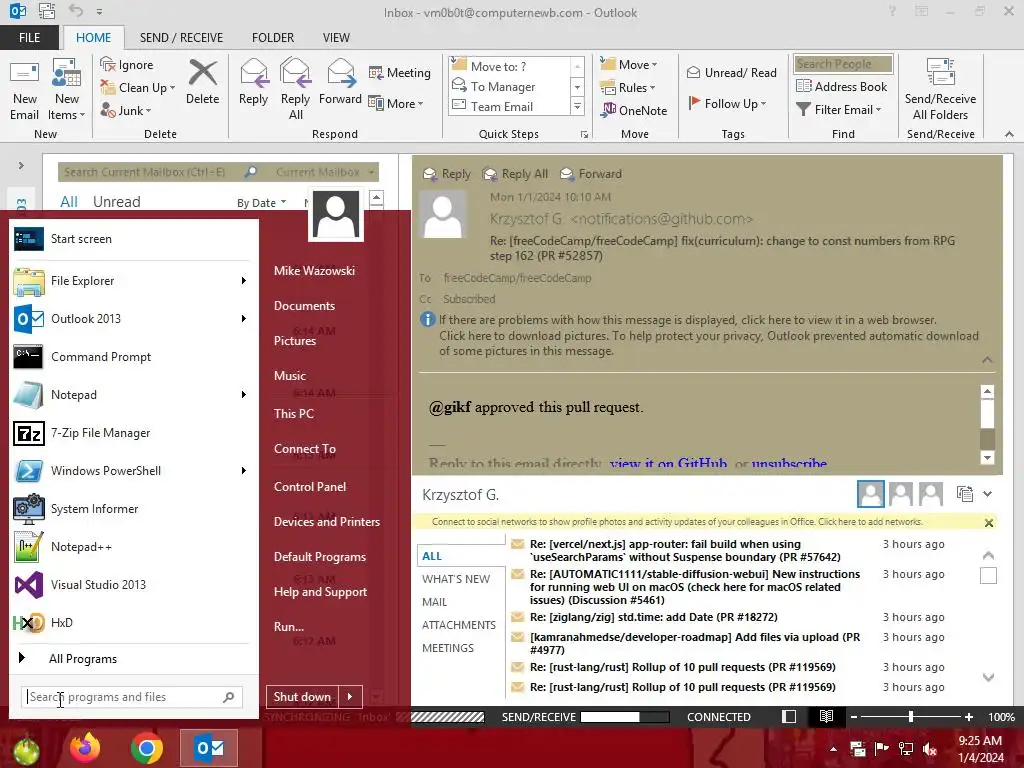Close the social networks notification bar
Screen dimensions: 1024x768
(989, 522)
